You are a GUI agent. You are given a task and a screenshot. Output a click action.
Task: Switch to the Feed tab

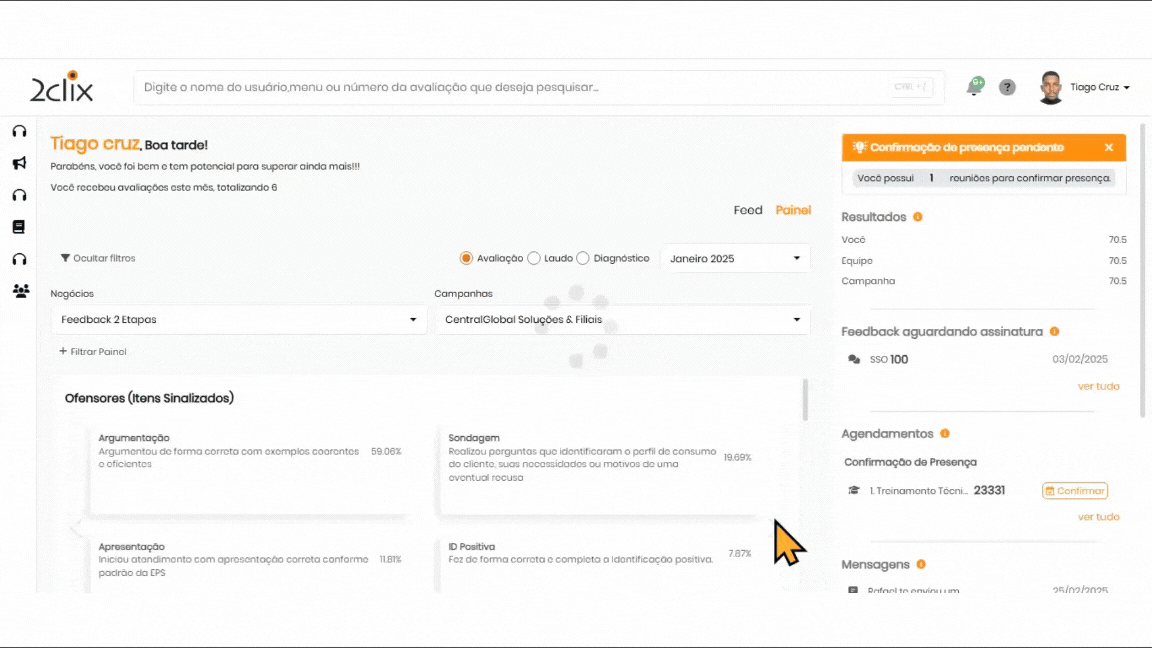(x=748, y=210)
